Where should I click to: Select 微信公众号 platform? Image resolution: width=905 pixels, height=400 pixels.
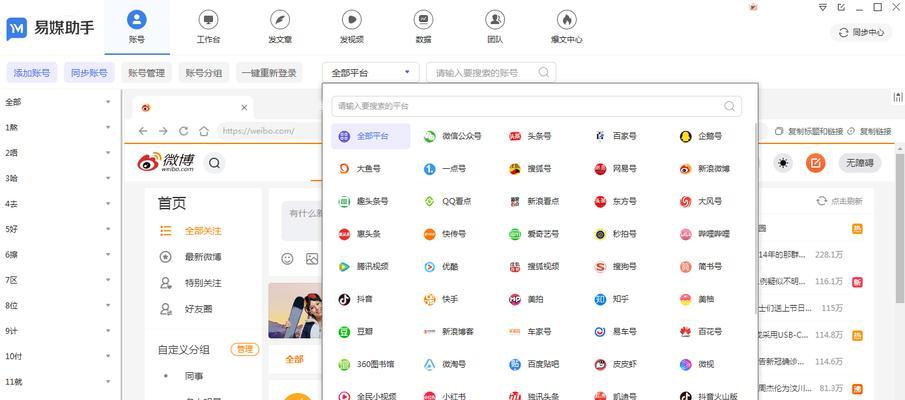(x=453, y=137)
